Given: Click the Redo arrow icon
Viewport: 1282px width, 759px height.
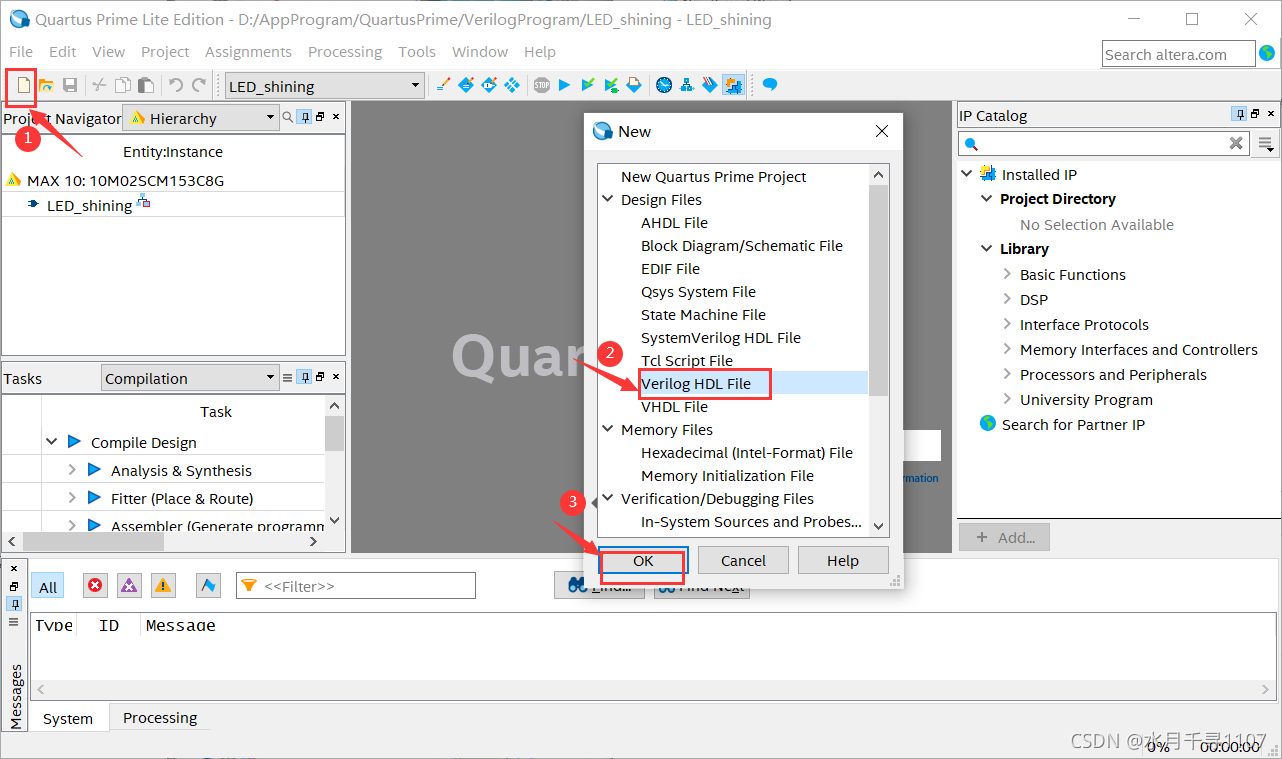Looking at the screenshot, I should point(199,86).
